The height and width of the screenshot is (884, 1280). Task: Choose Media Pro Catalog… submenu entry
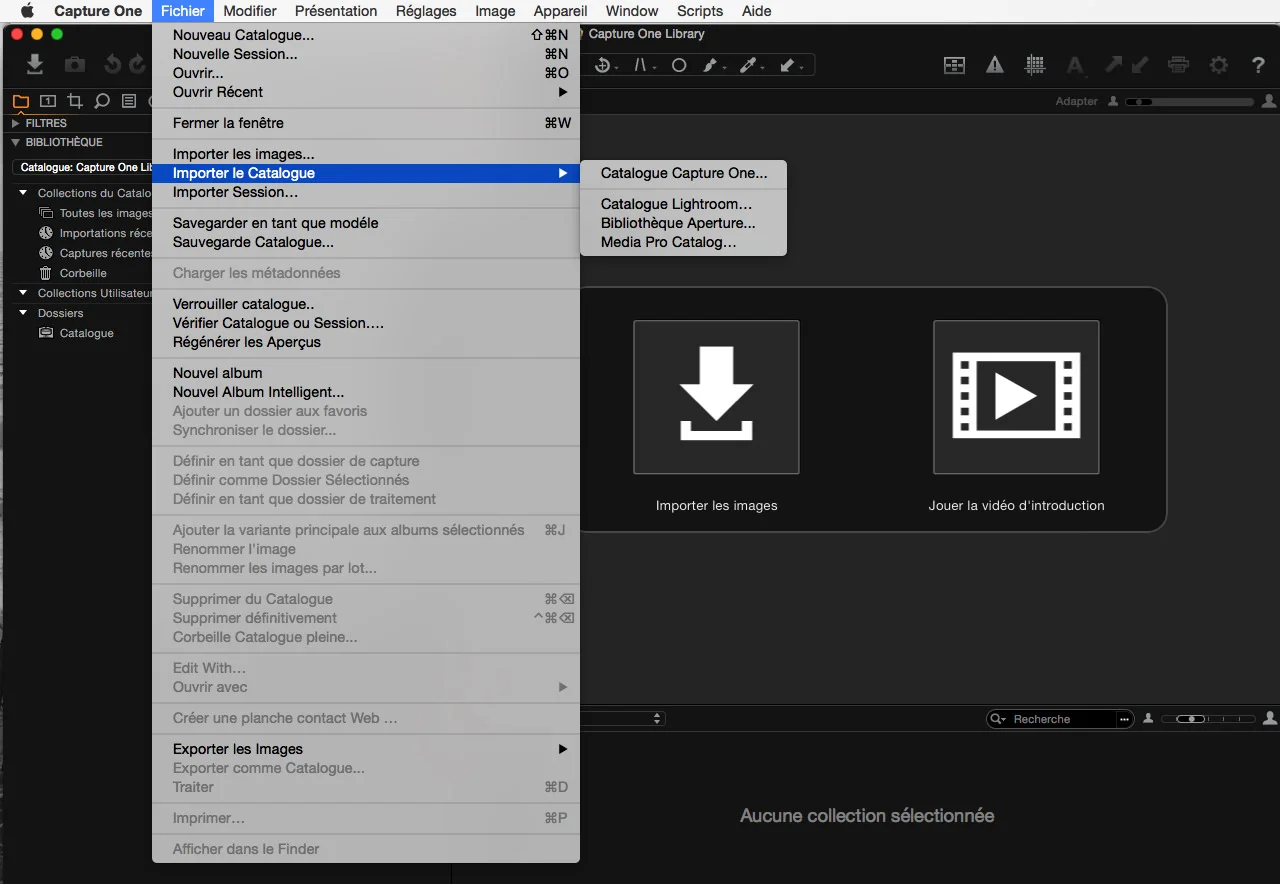pos(684,242)
